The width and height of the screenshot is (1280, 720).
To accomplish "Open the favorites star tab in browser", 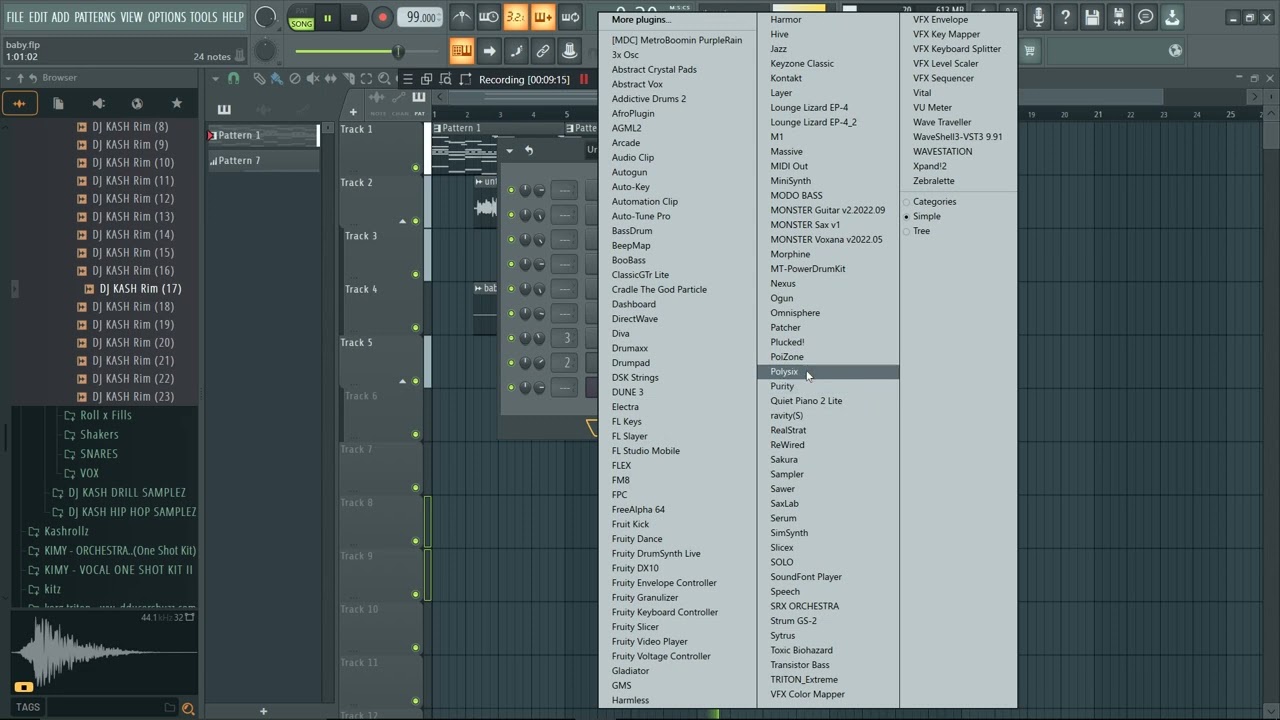I will pos(177,103).
